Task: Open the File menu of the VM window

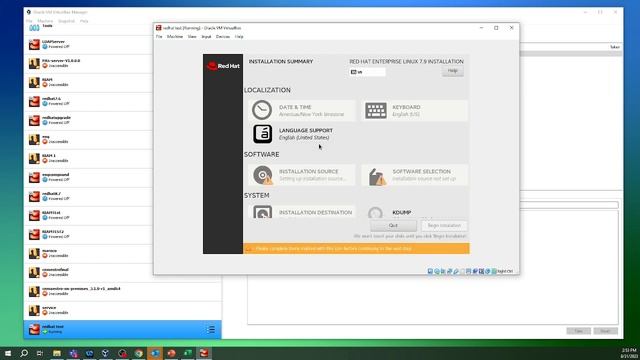Action: pos(159,37)
